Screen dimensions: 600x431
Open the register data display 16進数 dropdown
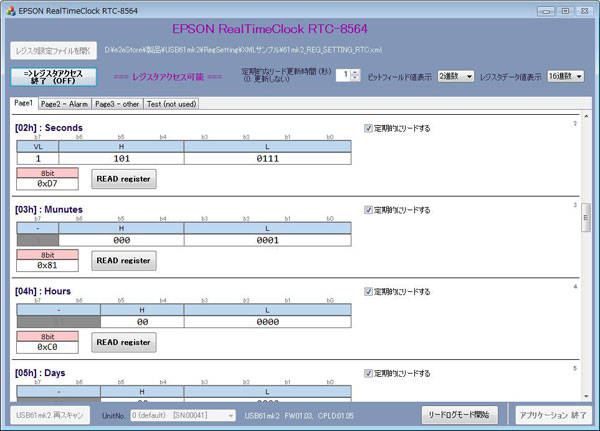click(566, 77)
